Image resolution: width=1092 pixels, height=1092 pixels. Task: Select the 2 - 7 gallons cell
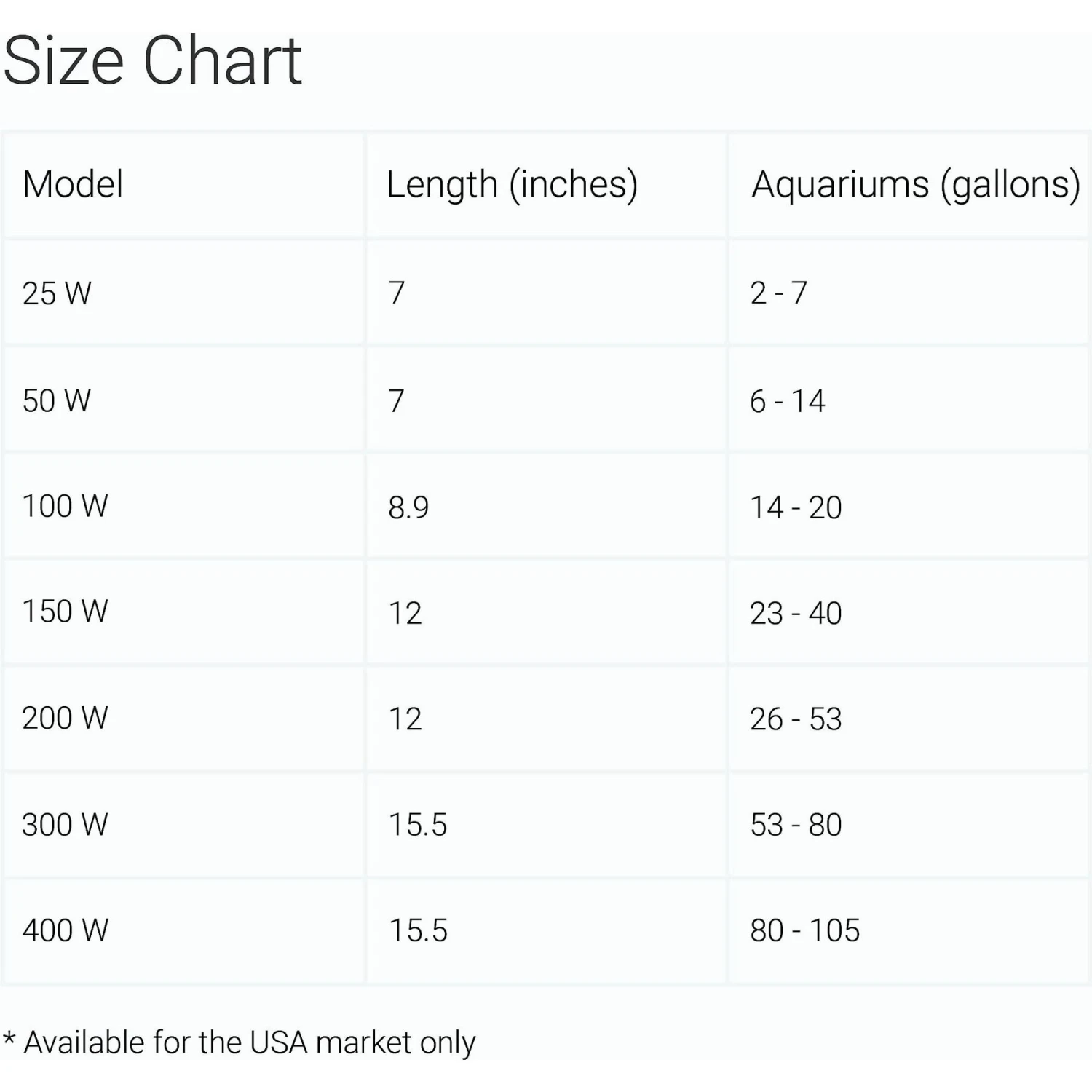click(778, 293)
